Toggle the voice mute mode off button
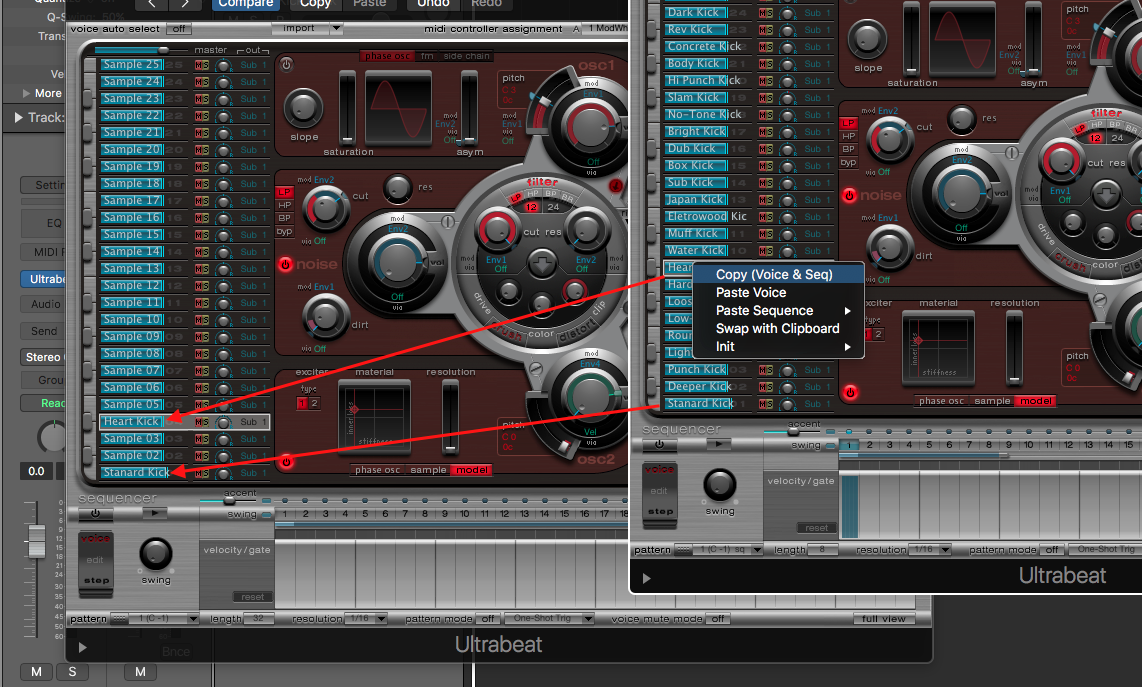Viewport: 1142px width, 687px height. [x=718, y=619]
